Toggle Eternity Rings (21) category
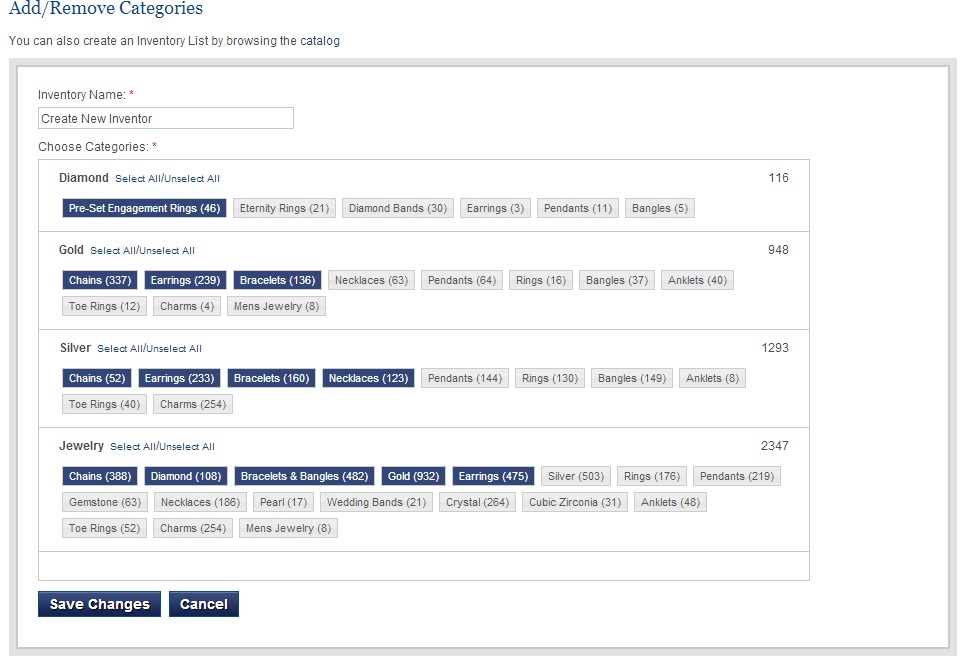This screenshot has height=667, width=967. pyautogui.click(x=284, y=208)
